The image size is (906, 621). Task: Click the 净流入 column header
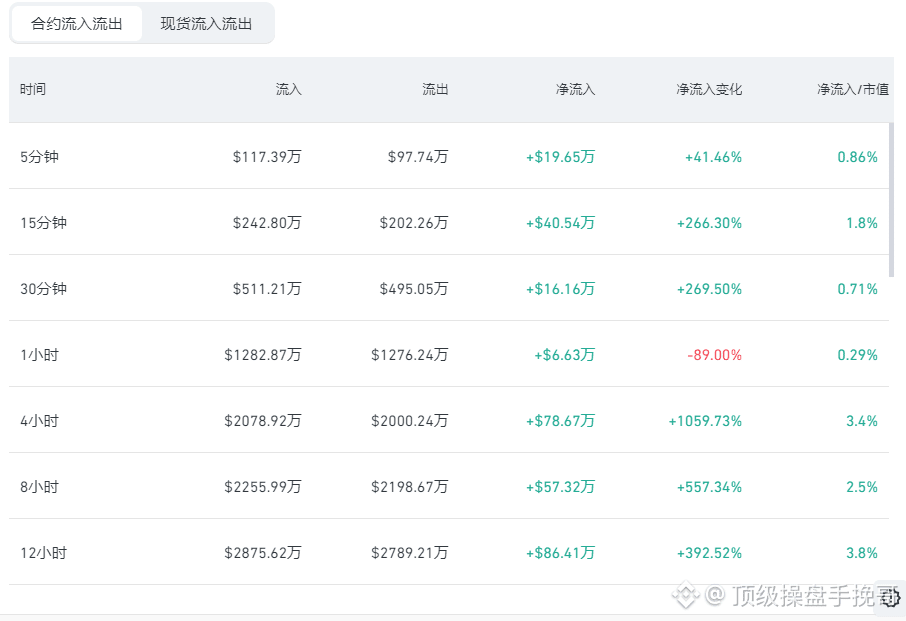coord(575,89)
